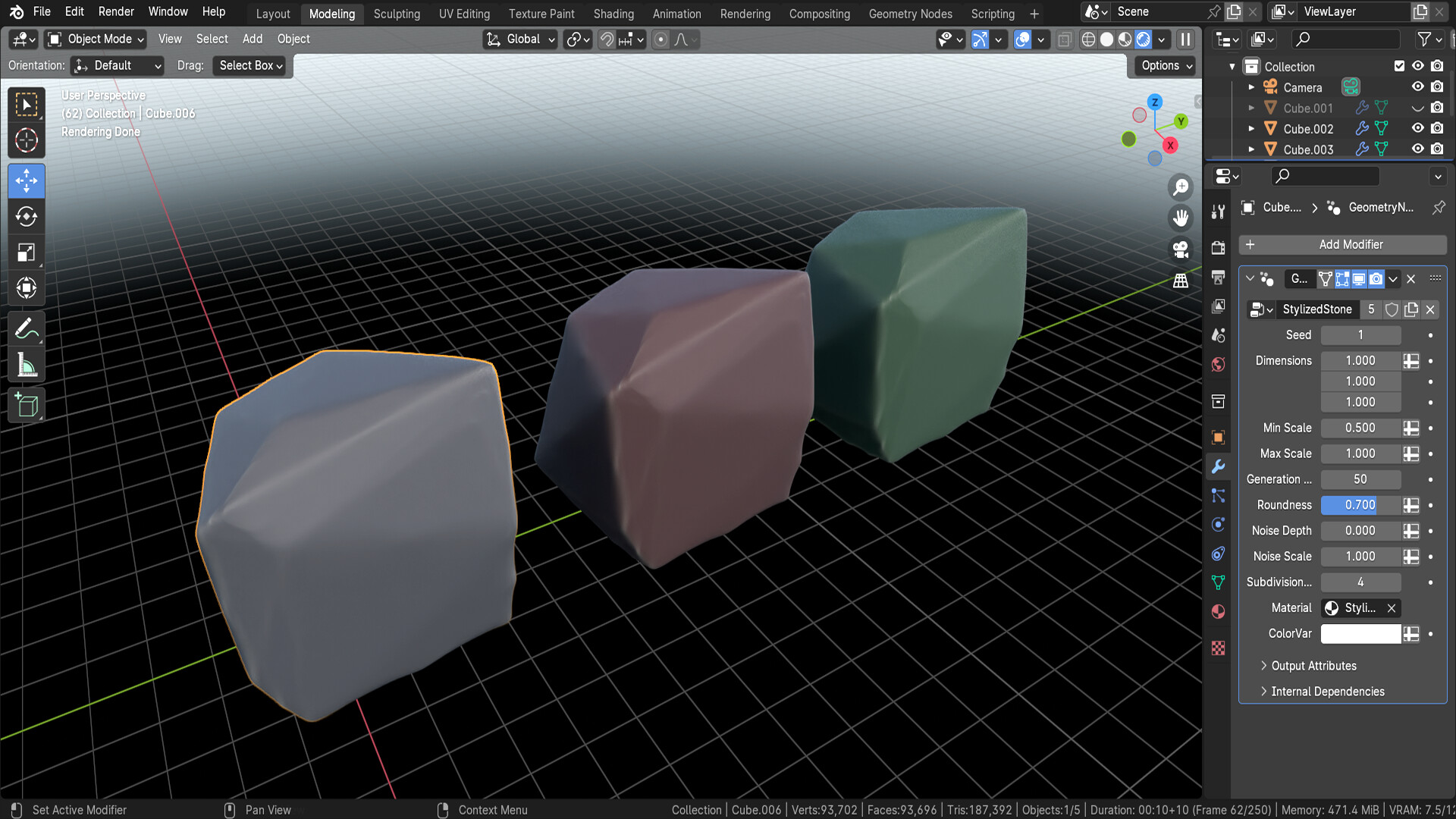Activate the Annotate tool
Image resolution: width=1456 pixels, height=819 pixels.
[x=27, y=328]
